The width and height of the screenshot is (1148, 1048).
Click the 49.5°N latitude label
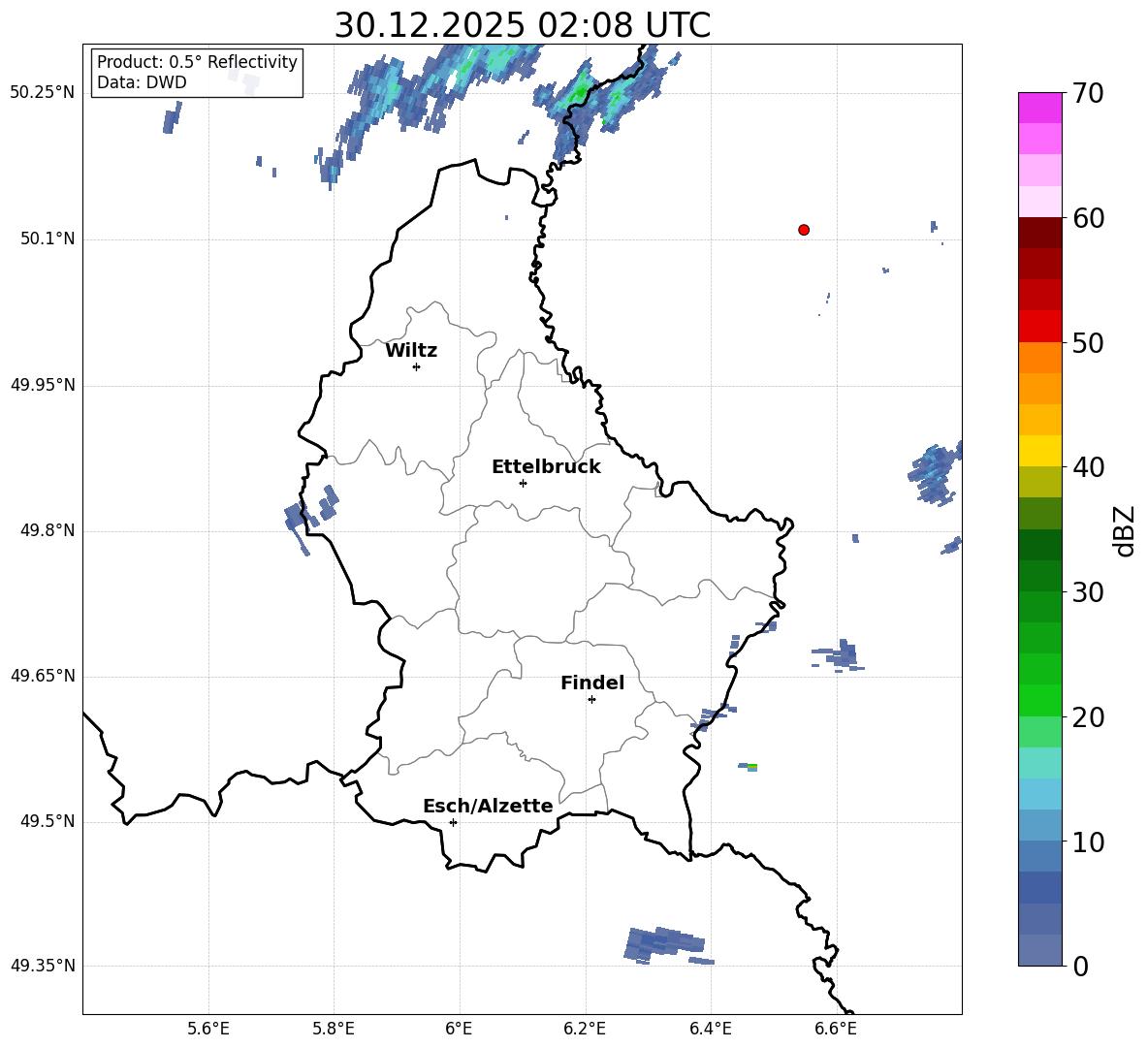click(x=48, y=821)
